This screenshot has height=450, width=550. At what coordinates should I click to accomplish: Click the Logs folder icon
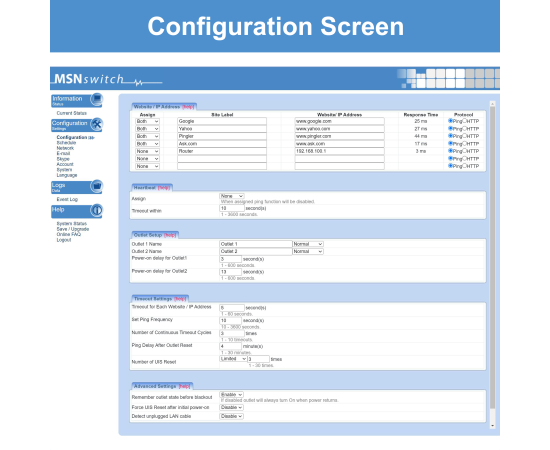point(96,186)
